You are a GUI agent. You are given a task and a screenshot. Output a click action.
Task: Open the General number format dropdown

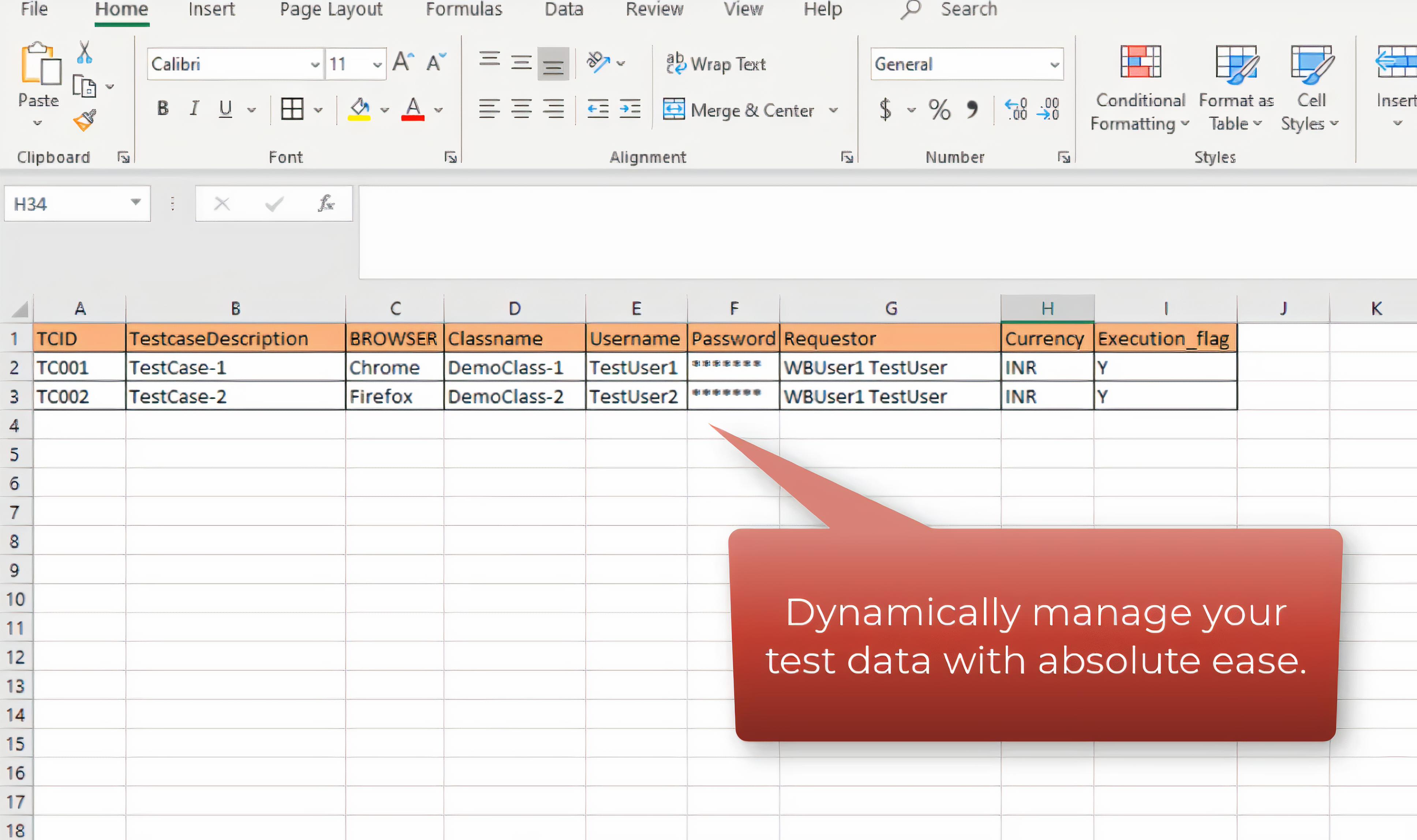click(x=1054, y=64)
